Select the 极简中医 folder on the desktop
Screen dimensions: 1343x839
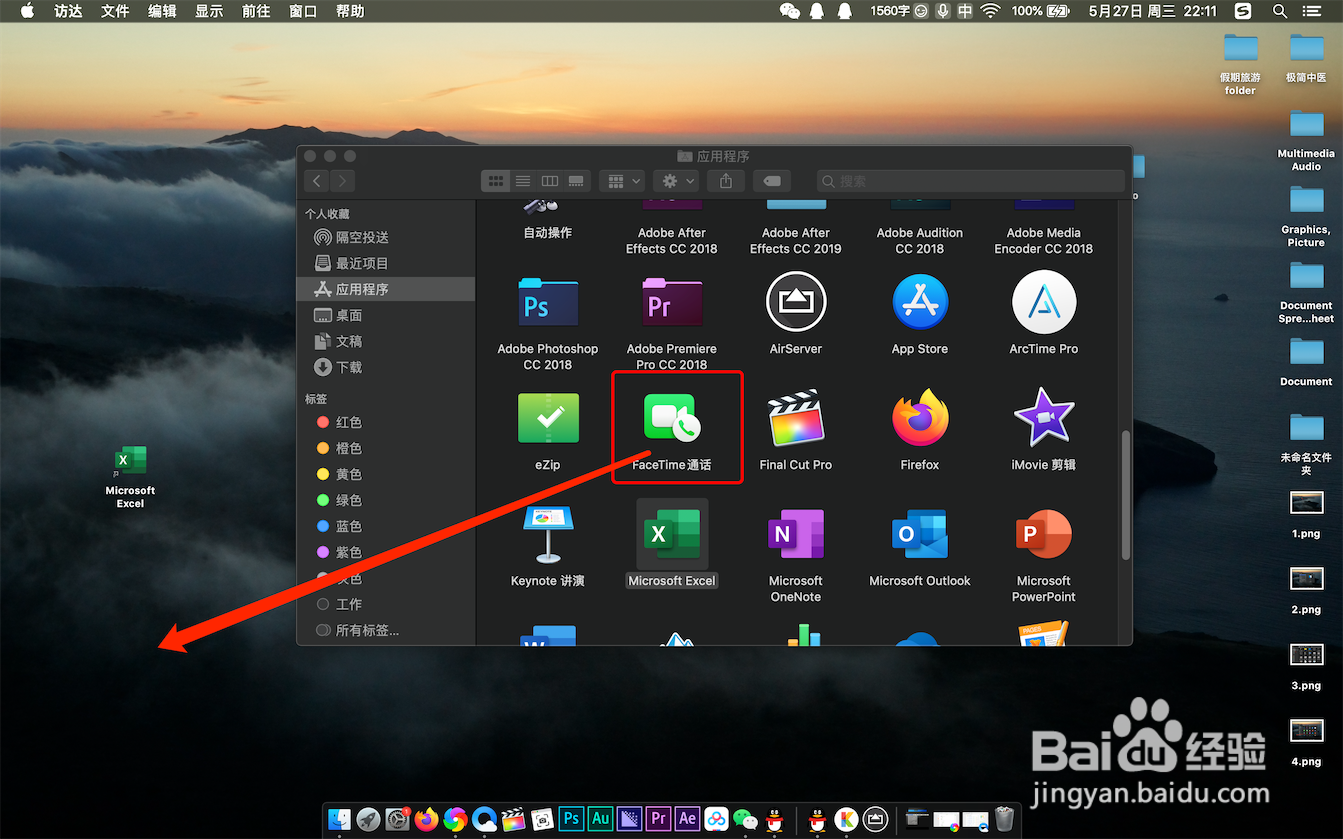[1306, 58]
